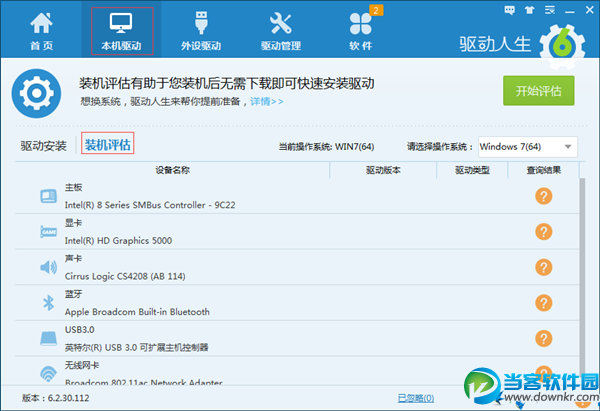Image resolution: width=600 pixels, height=411 pixels.
Task: Click the 驱动类型 column header
Action: (472, 170)
